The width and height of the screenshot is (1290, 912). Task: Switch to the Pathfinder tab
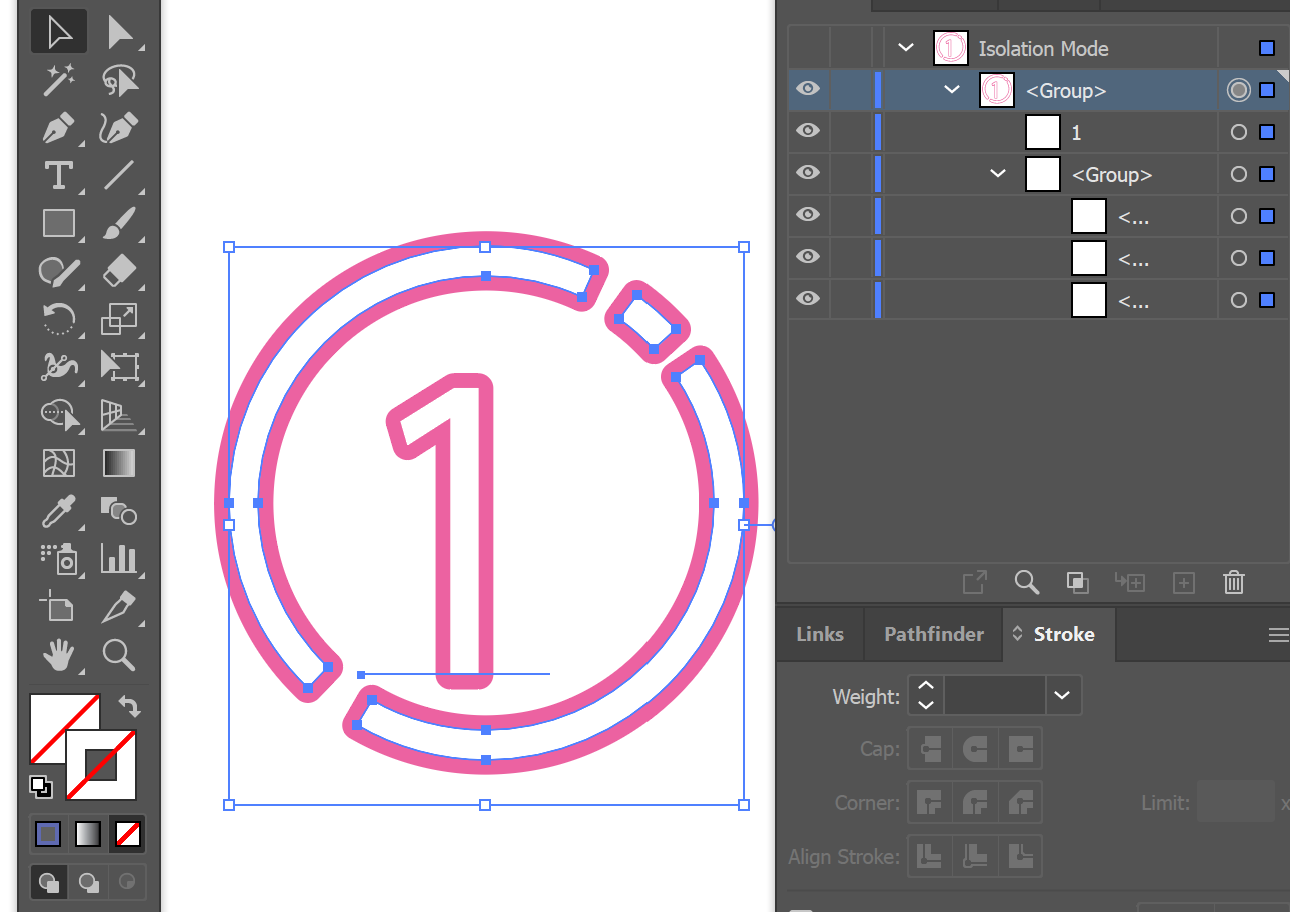click(x=933, y=634)
